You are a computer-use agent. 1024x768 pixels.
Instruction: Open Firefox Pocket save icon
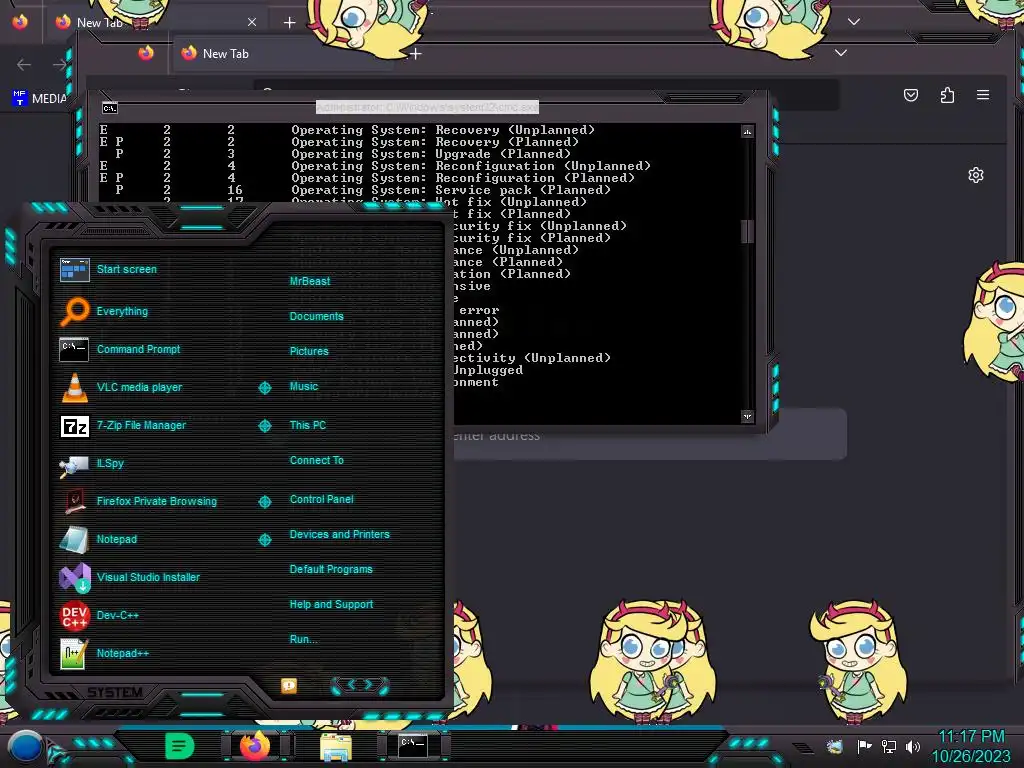click(x=911, y=95)
